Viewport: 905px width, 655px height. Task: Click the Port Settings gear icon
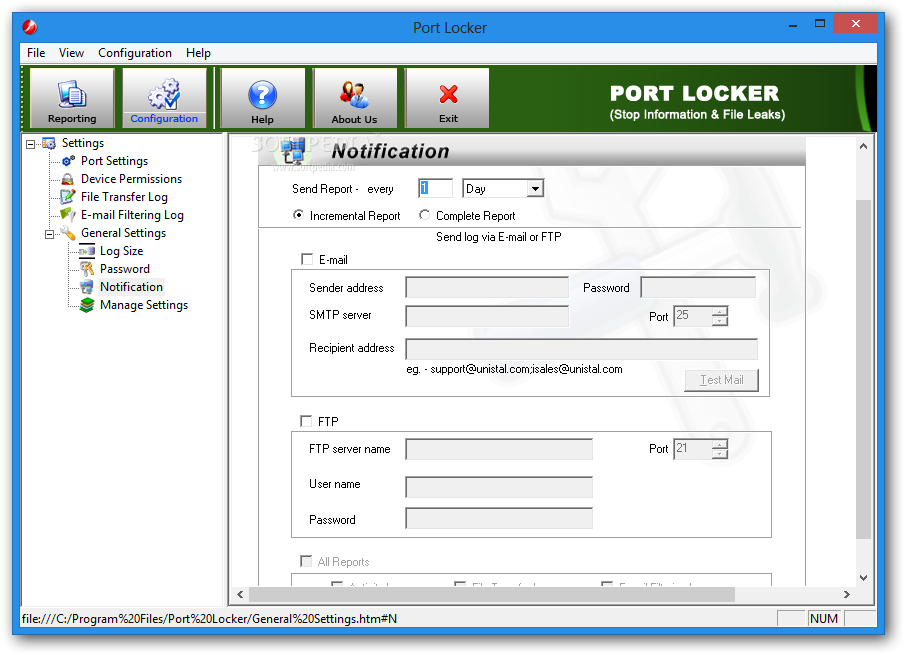coord(68,161)
